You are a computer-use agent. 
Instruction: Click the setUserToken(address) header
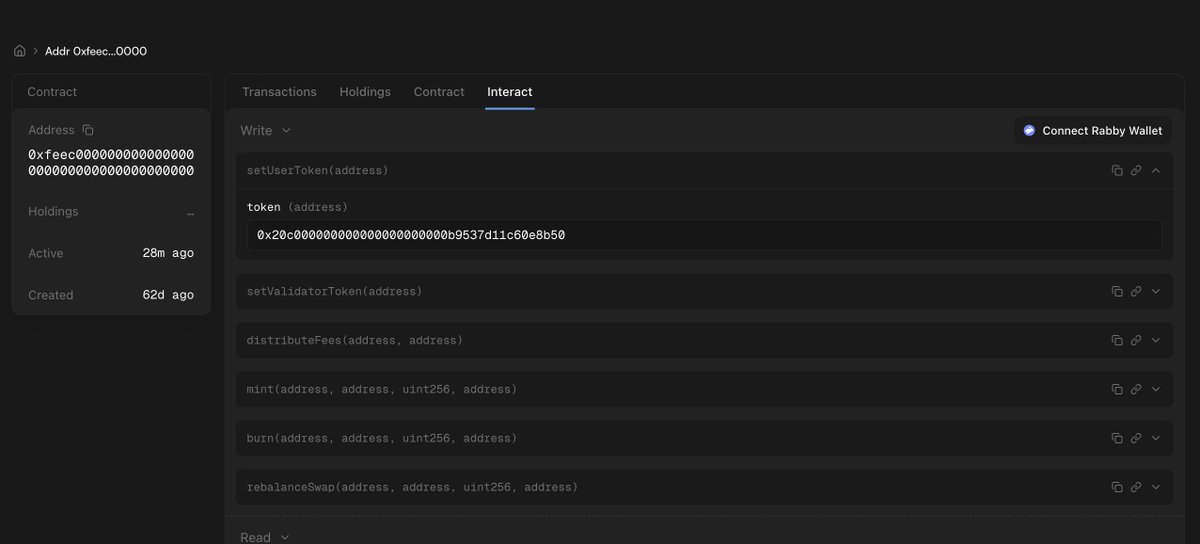tap(318, 171)
